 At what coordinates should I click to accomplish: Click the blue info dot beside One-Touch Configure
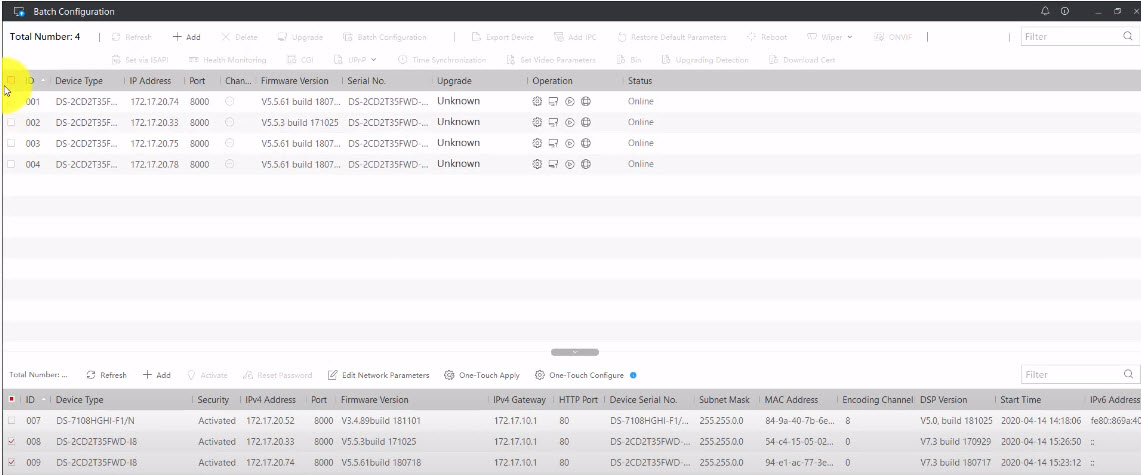(633, 375)
